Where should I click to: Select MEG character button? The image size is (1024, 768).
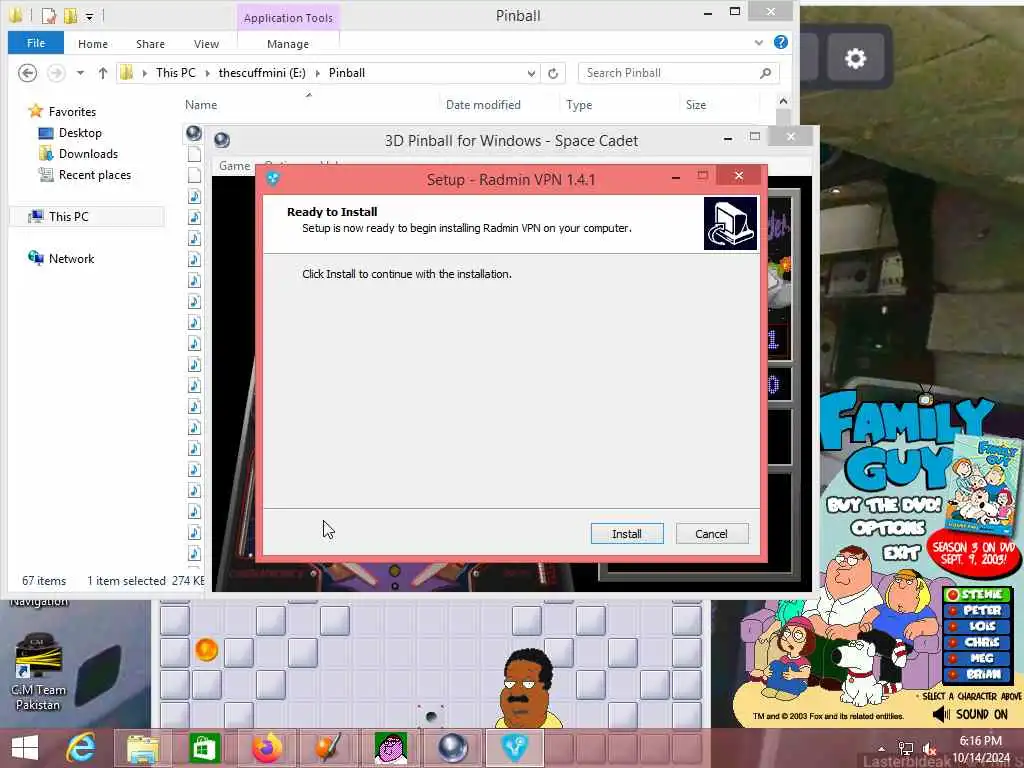(978, 658)
